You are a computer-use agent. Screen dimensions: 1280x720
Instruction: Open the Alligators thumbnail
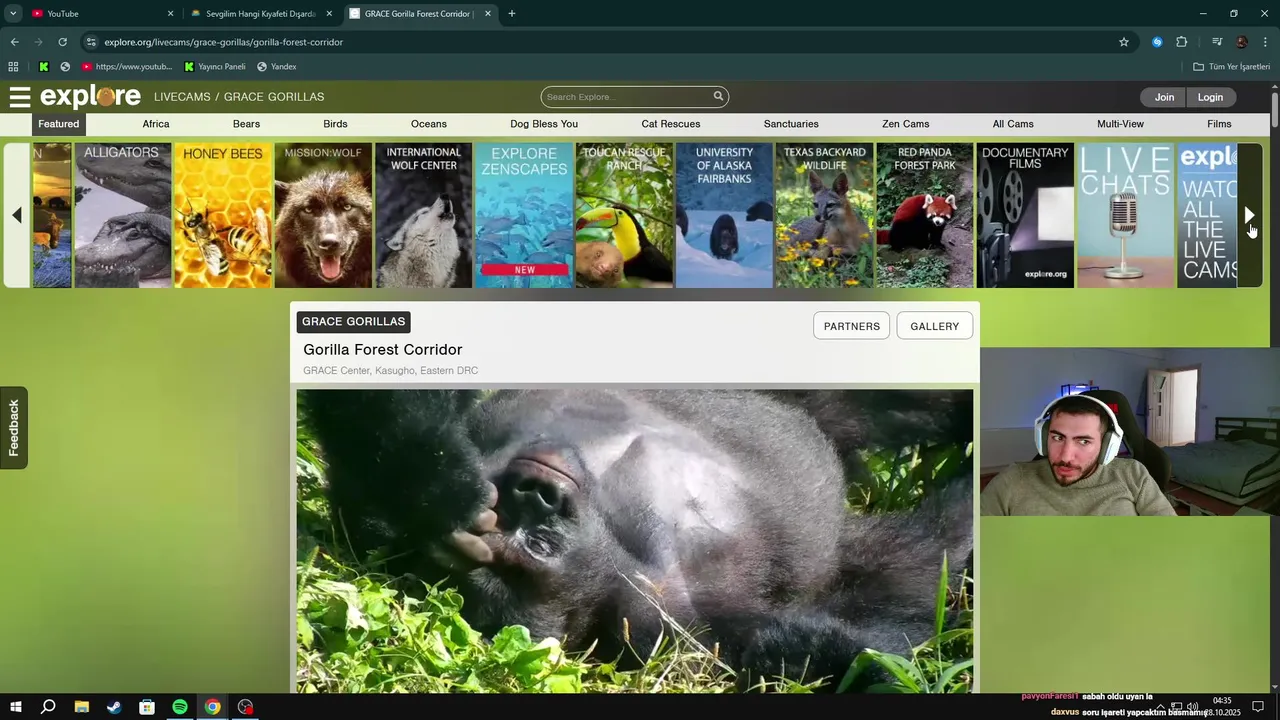click(122, 215)
